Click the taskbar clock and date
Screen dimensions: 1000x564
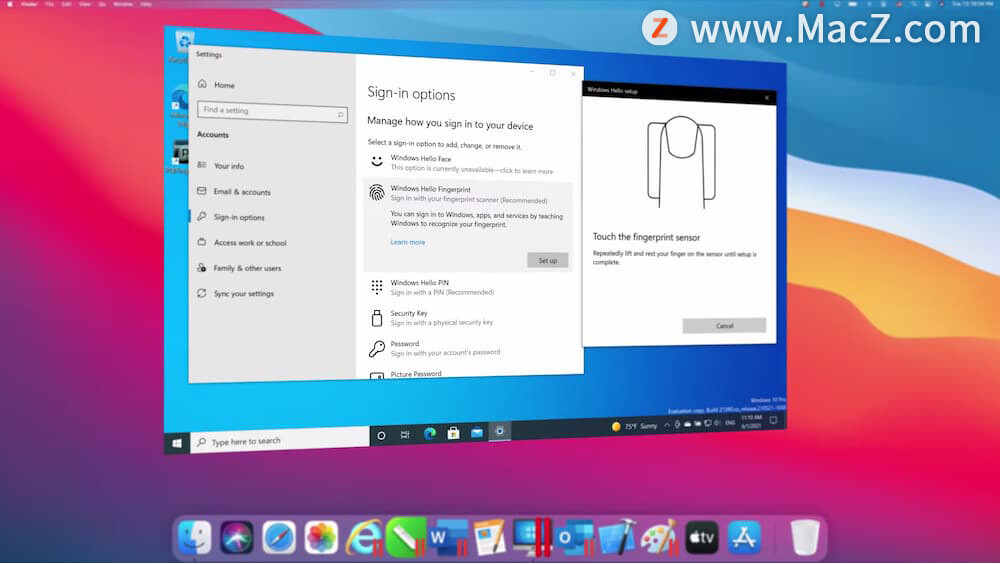click(x=751, y=422)
